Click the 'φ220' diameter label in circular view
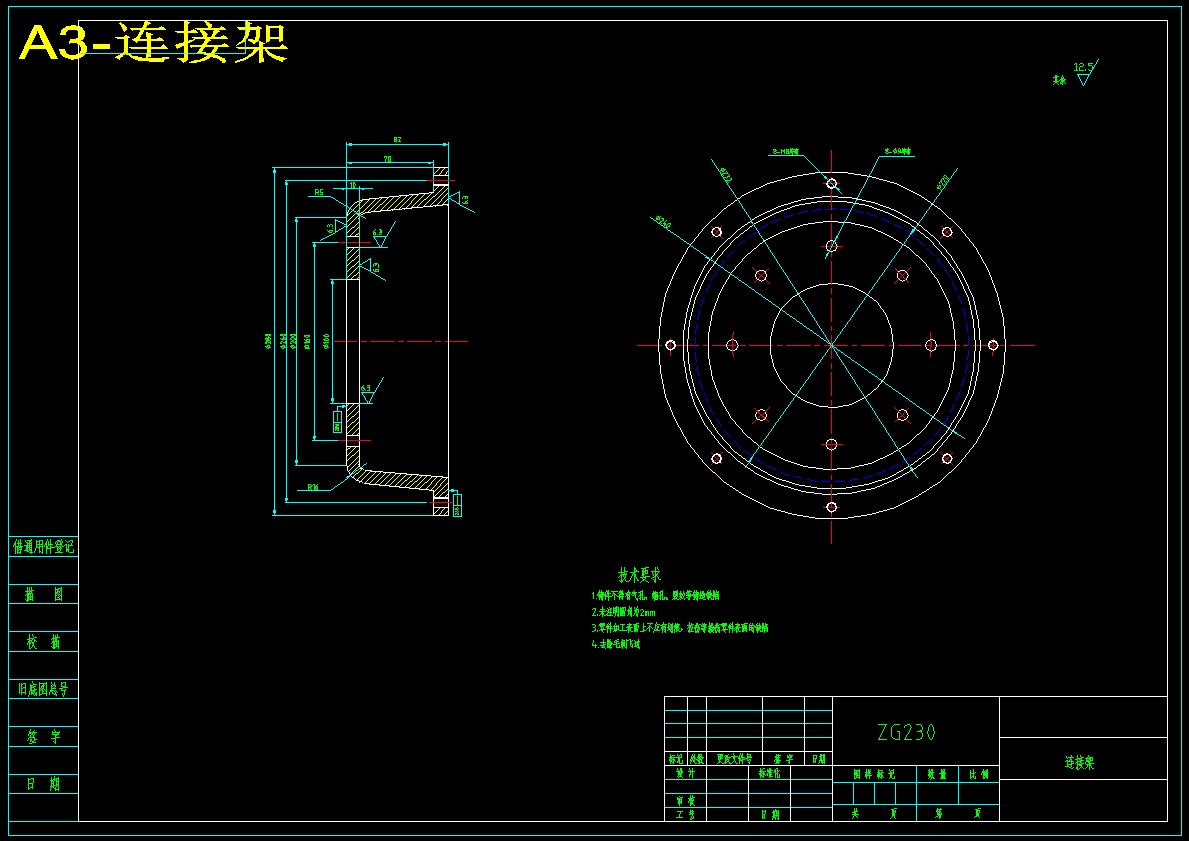Viewport: 1189px width, 841px height. (942, 181)
